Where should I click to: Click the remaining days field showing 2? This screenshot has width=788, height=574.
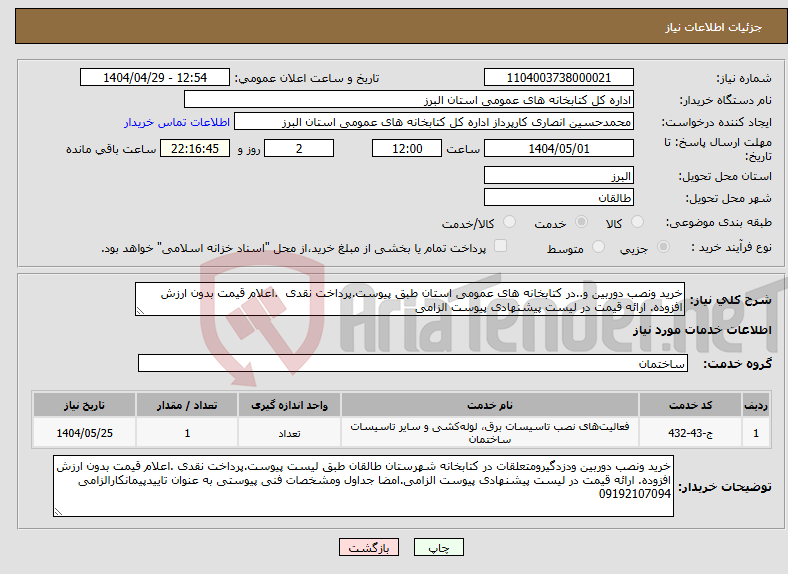(x=299, y=149)
